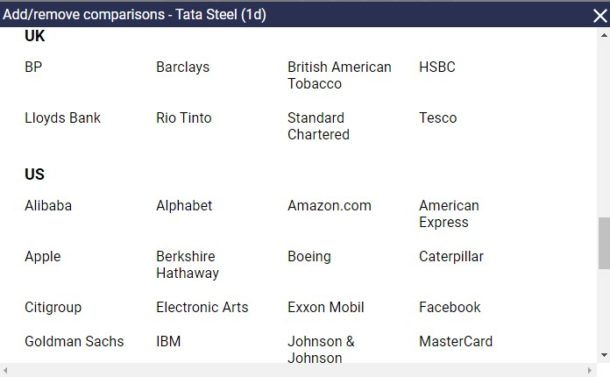Choose Amazon.com for comparison

point(329,205)
